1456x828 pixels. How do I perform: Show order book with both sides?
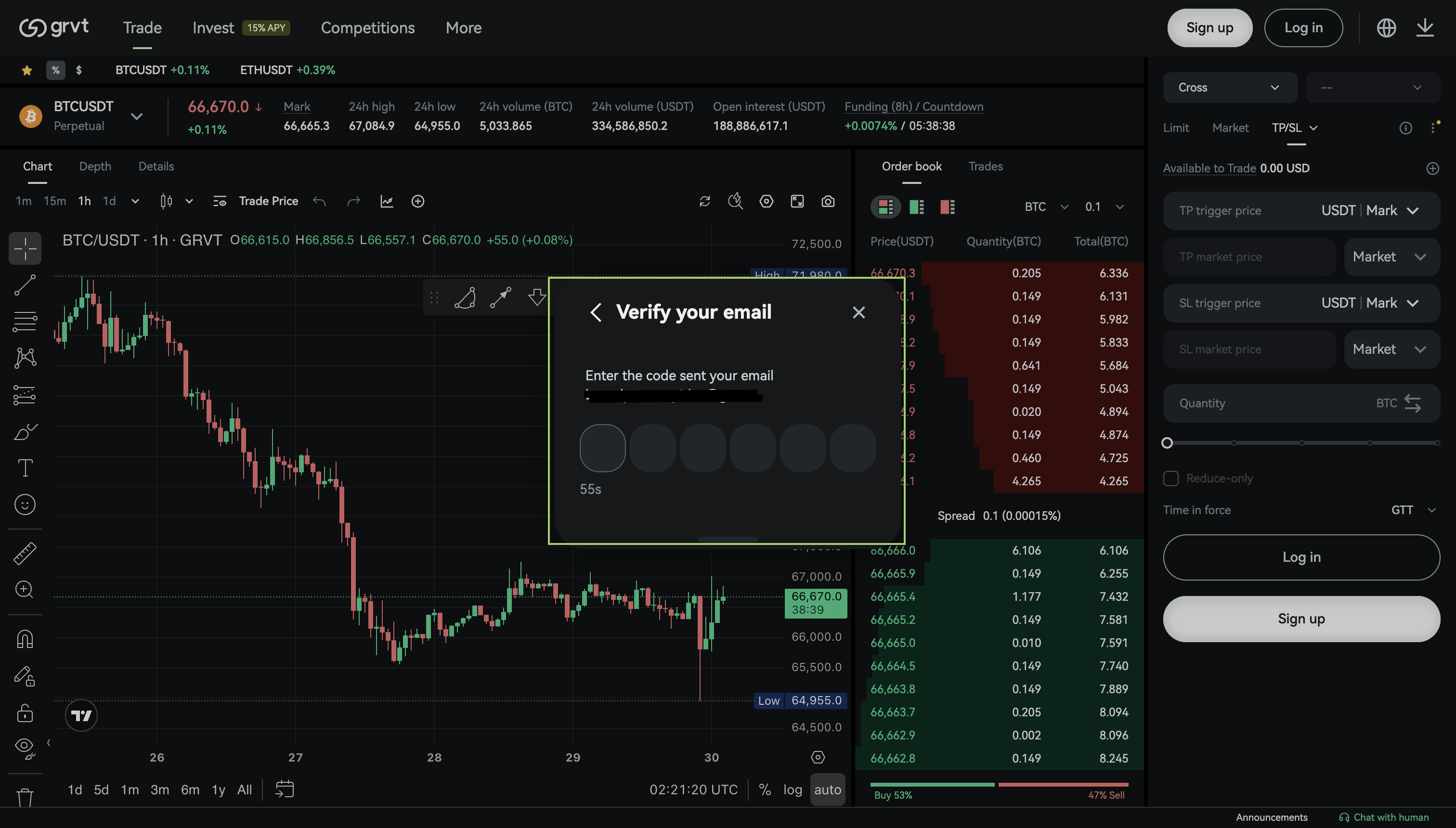coord(885,207)
